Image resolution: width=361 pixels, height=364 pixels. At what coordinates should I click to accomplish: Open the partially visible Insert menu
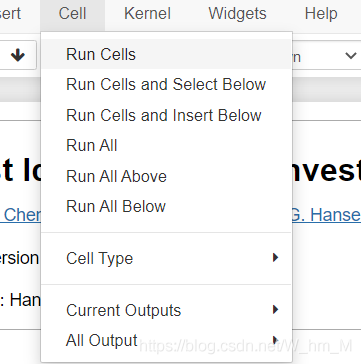coord(11,14)
